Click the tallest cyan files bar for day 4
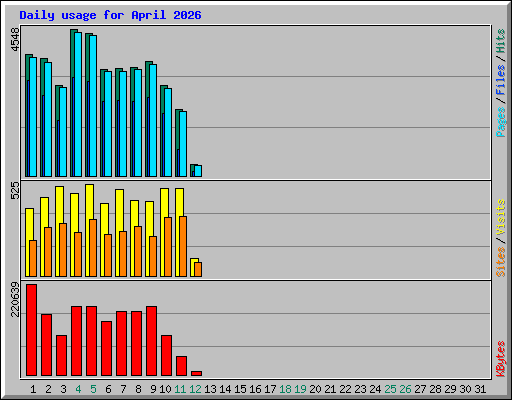The width and height of the screenshot is (512, 400). [x=78, y=104]
